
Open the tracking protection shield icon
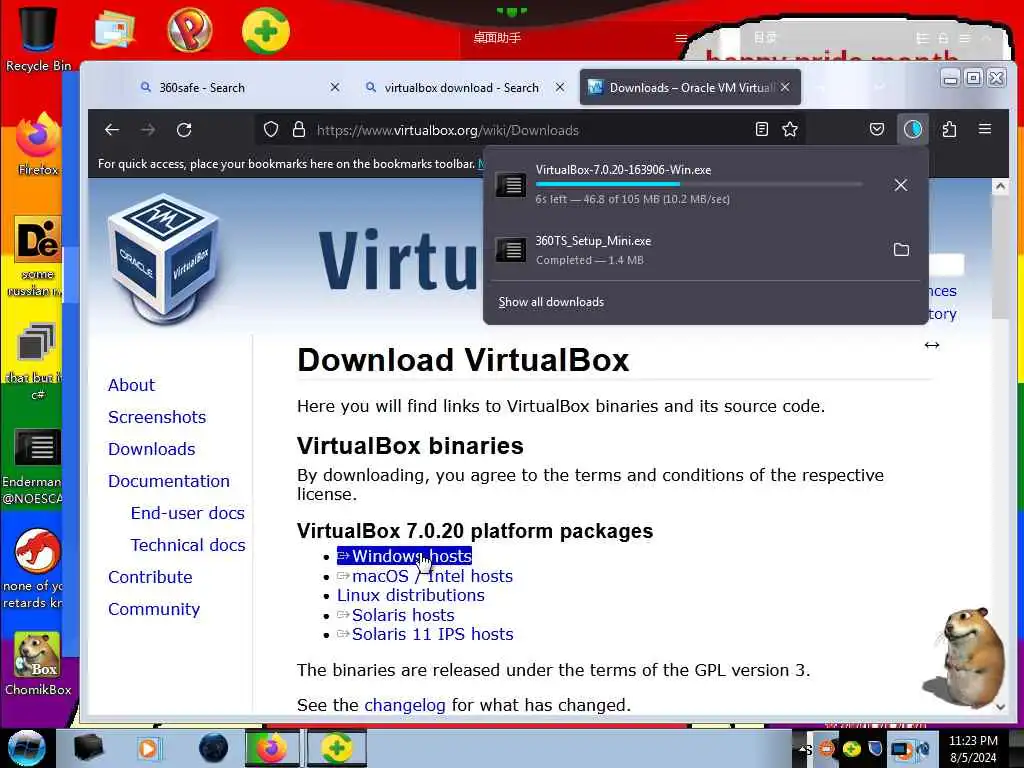coord(270,129)
